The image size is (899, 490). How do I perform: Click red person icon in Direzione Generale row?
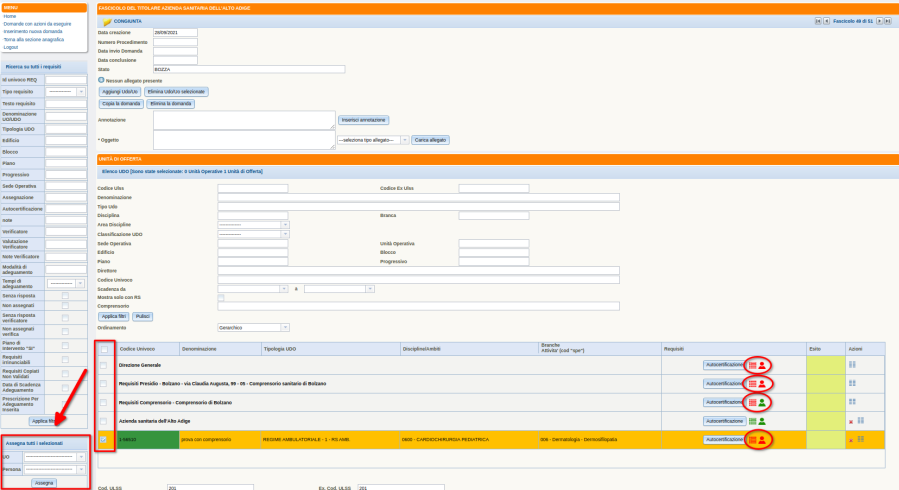click(762, 365)
